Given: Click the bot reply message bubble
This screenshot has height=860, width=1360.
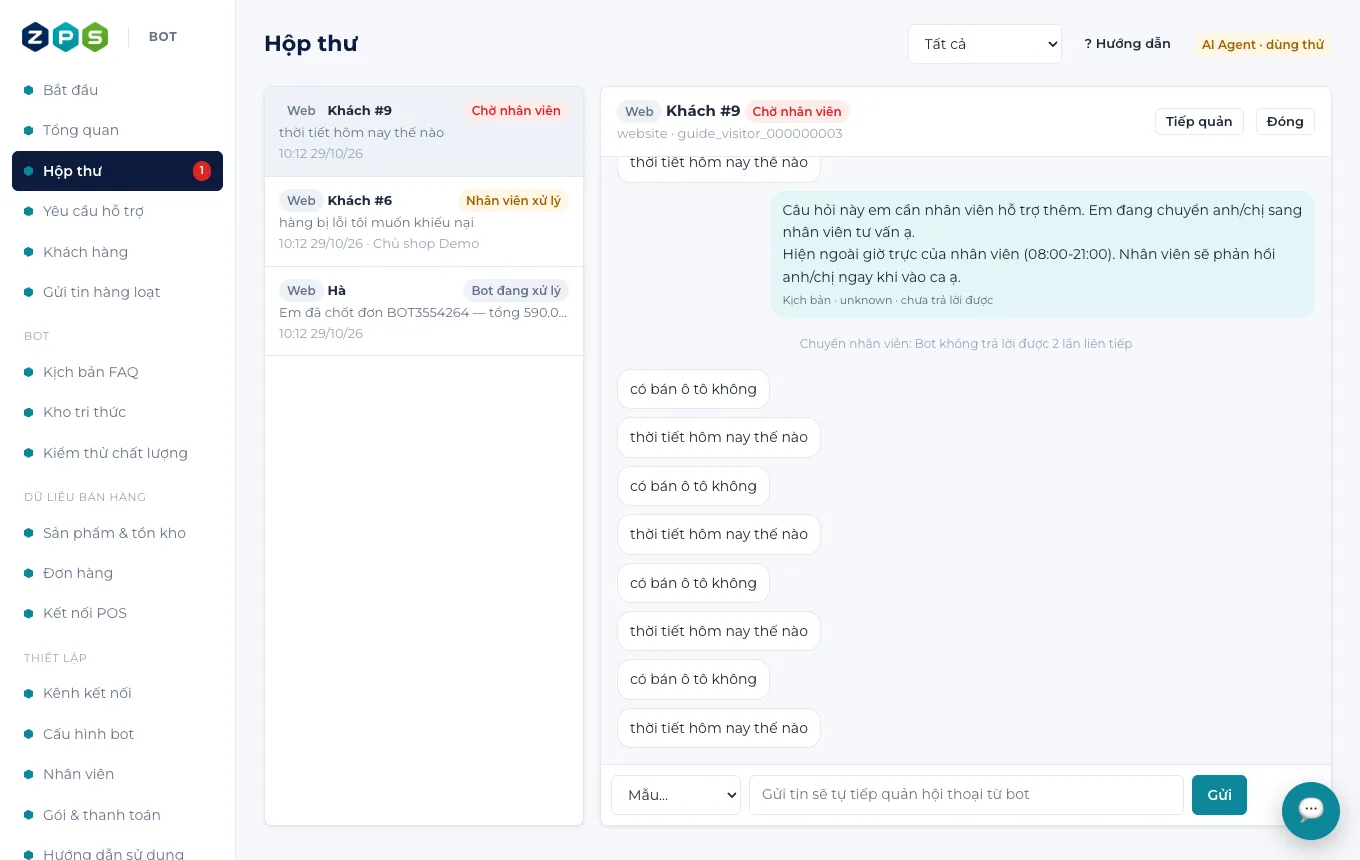Looking at the screenshot, I should point(1043,254).
